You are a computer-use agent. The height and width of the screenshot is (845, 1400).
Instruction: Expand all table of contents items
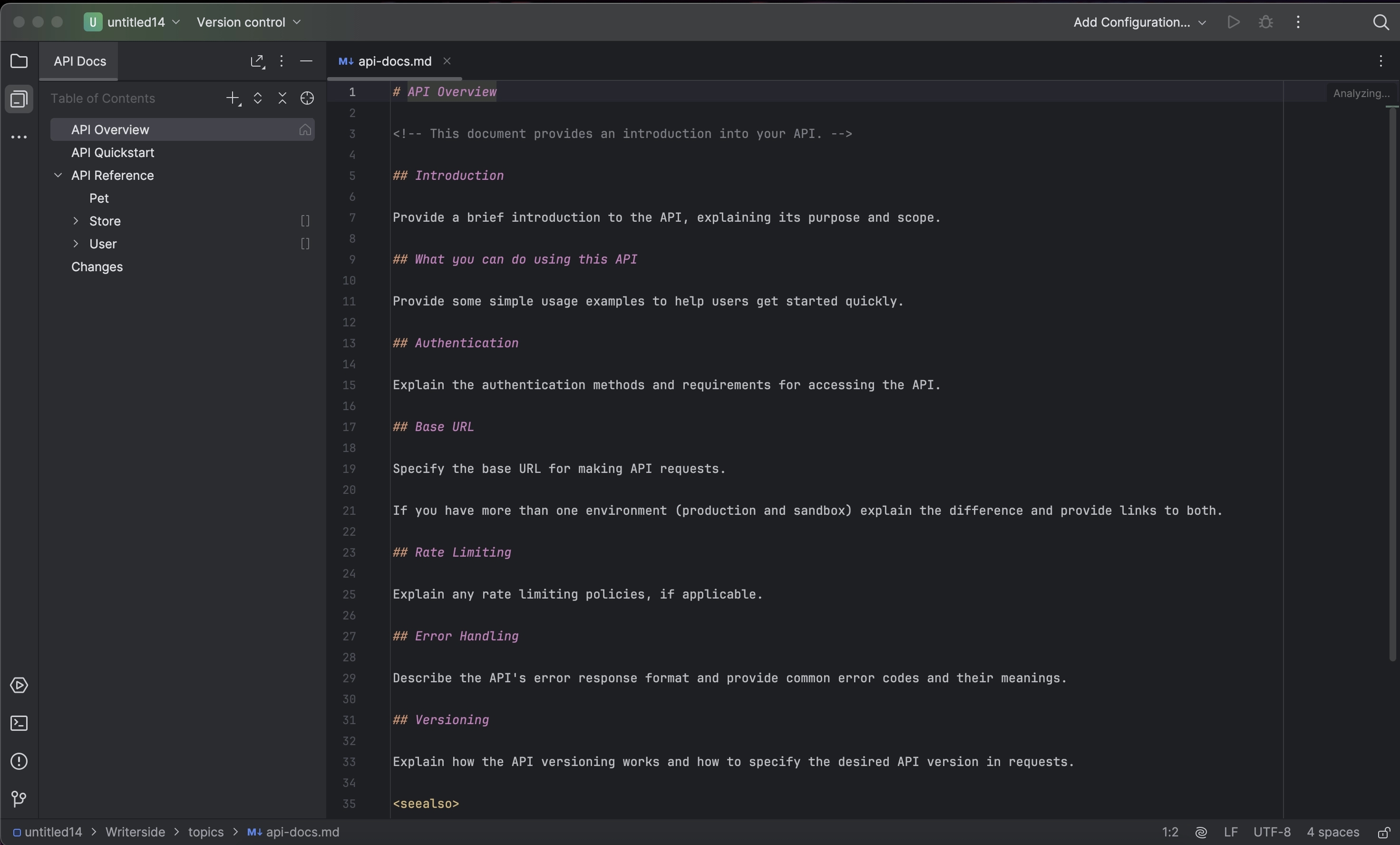coord(257,98)
